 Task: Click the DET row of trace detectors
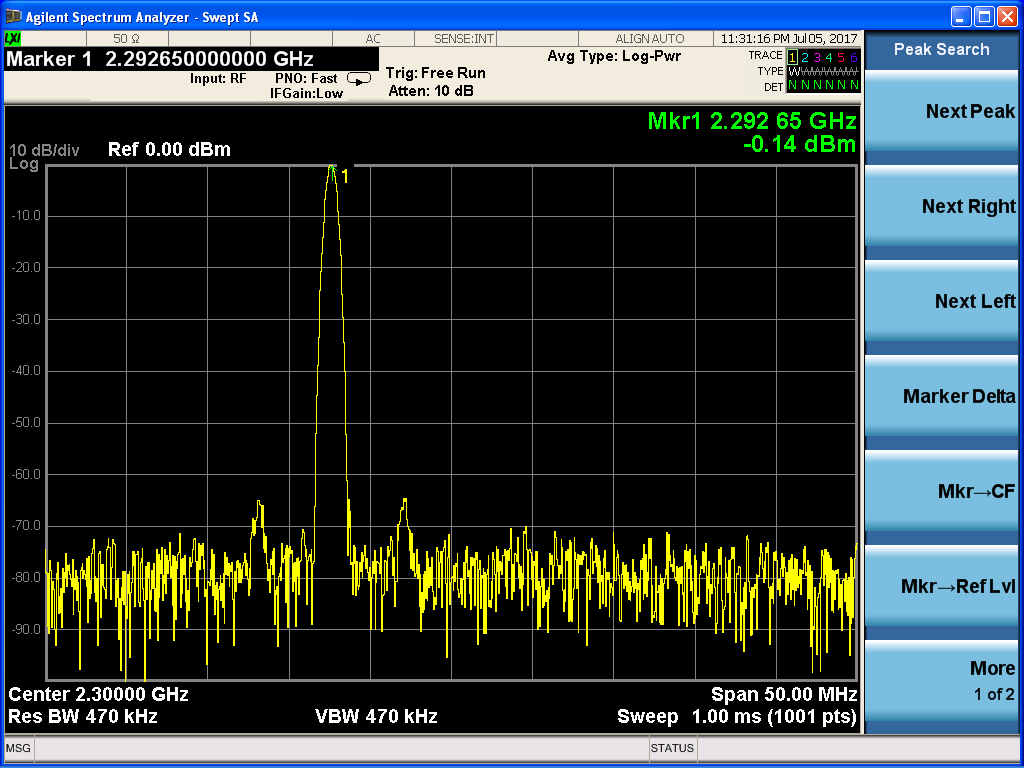tap(824, 87)
